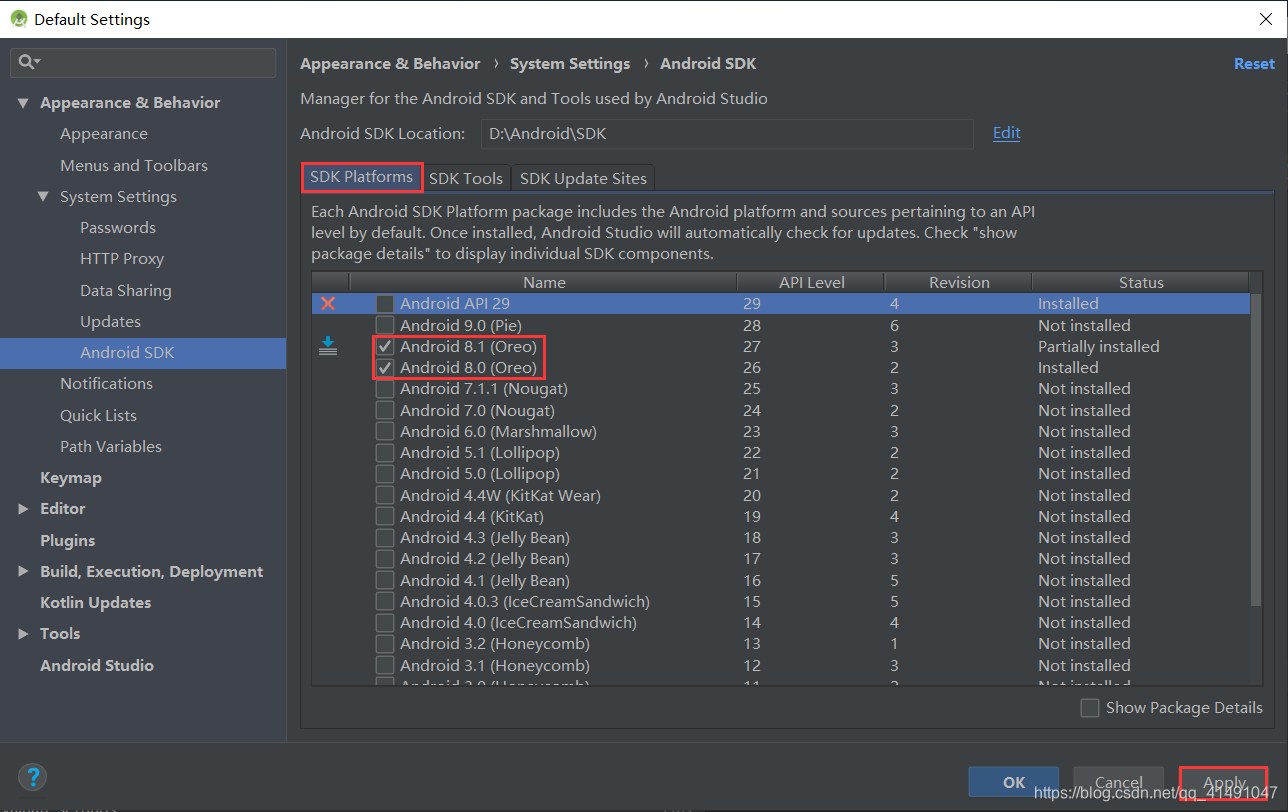
Task: Click the Android SDK Location field
Action: [x=727, y=133]
